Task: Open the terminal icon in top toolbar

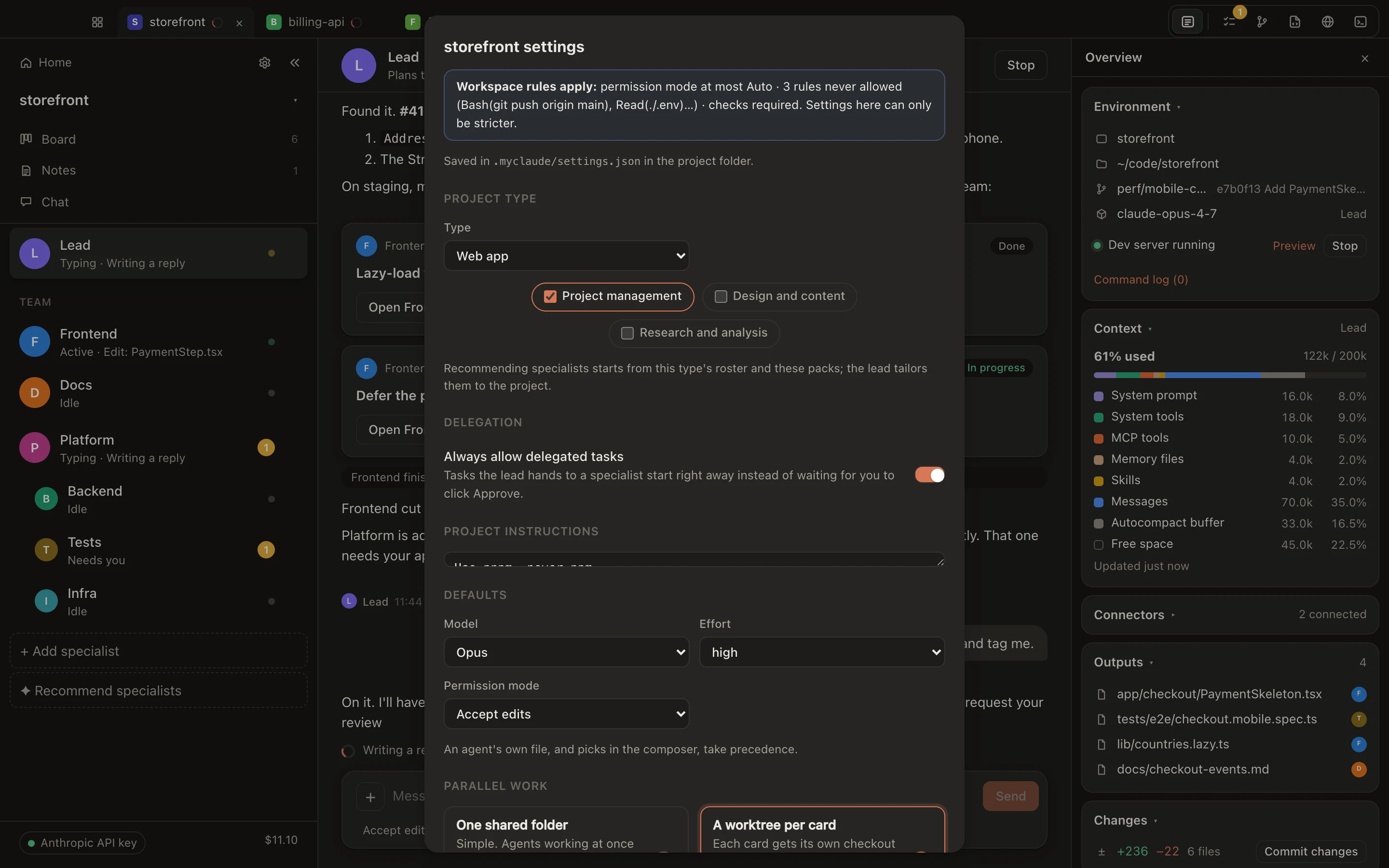Action: tap(1360, 22)
